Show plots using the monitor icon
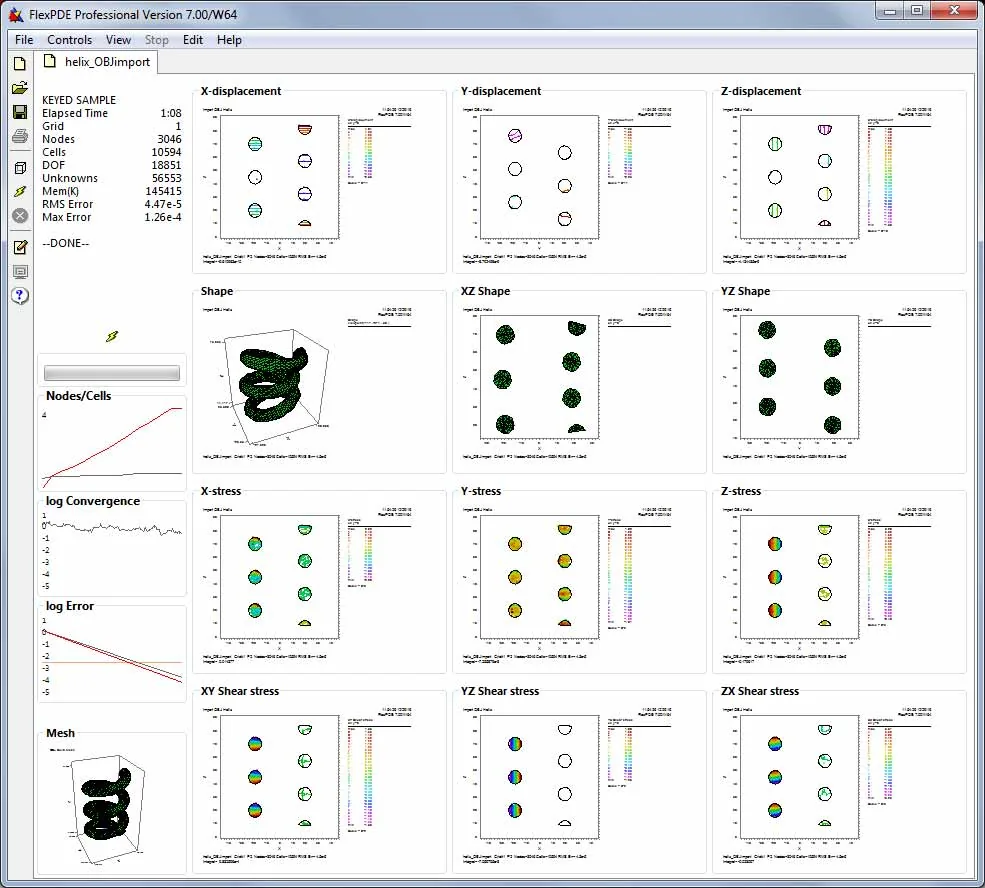The width and height of the screenshot is (985, 888). (20, 271)
